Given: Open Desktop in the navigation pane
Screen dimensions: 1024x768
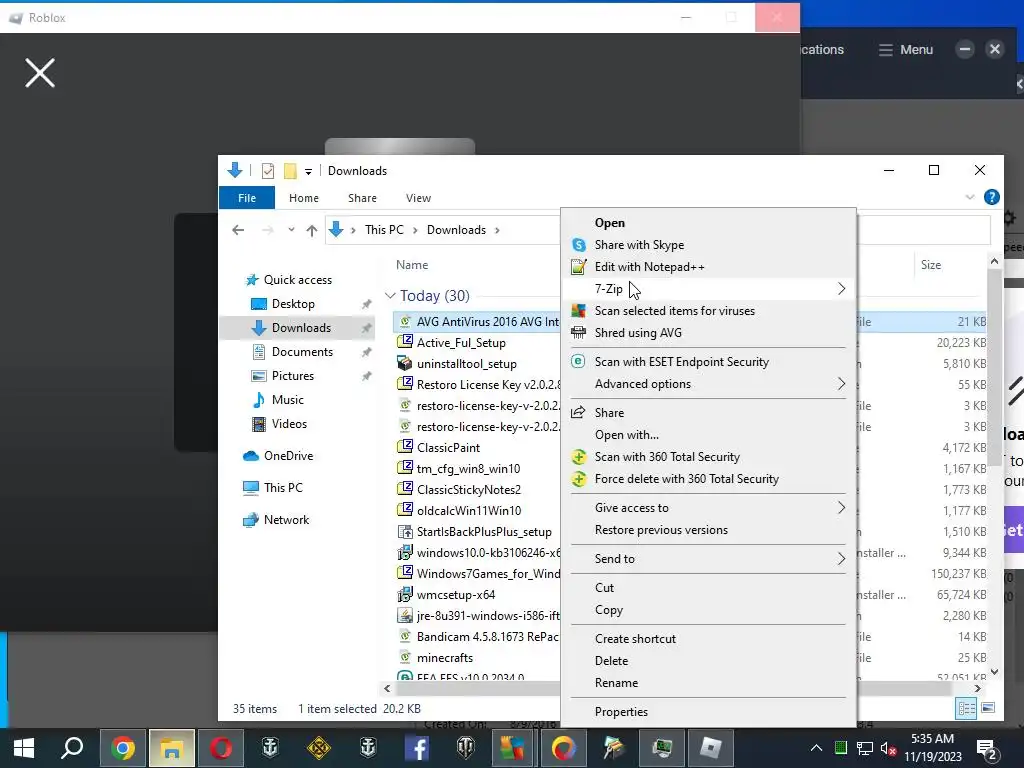Looking at the screenshot, I should point(293,304).
